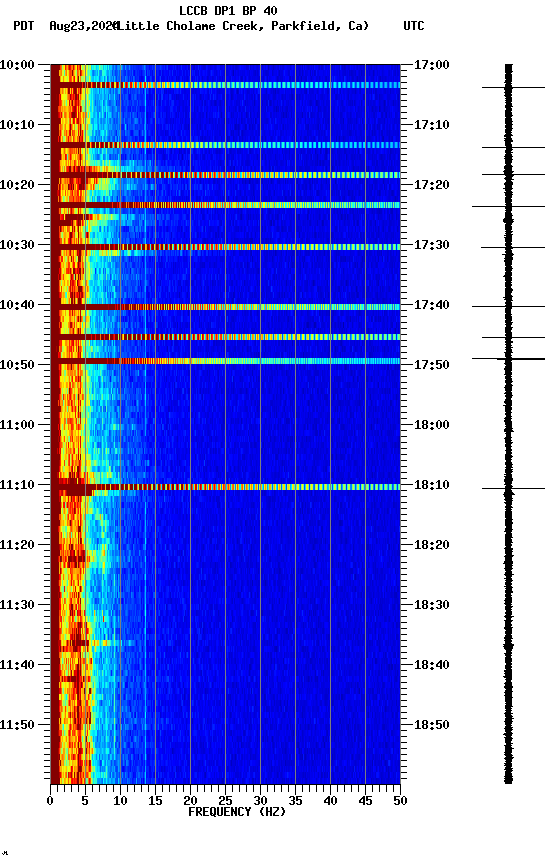Image resolution: width=552 pixels, height=864 pixels.
Task: Click the 17:20 UTC time label
Action: tap(431, 185)
